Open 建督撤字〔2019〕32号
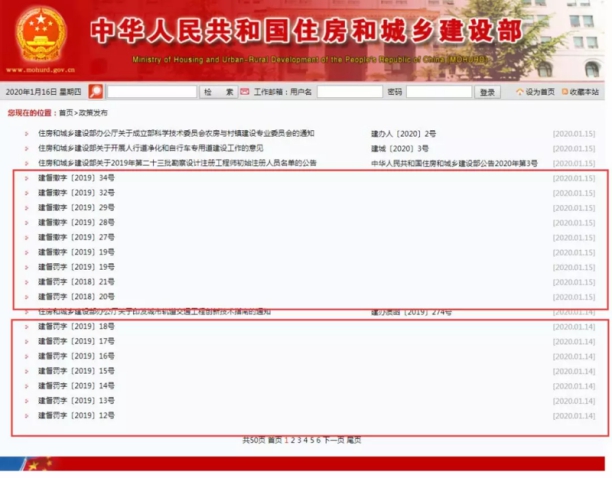Viewport: 612px width, 478px height. coord(76,193)
